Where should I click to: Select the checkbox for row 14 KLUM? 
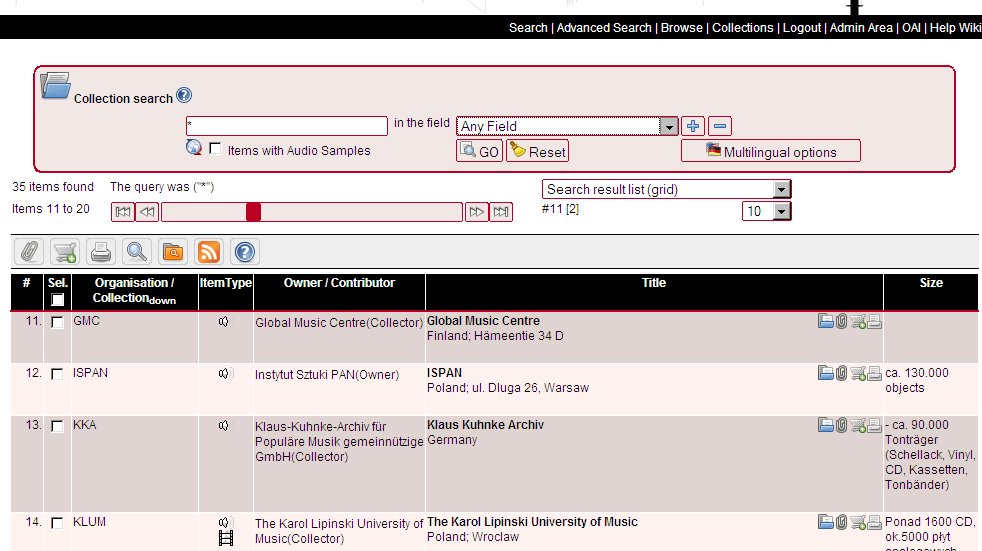57,523
